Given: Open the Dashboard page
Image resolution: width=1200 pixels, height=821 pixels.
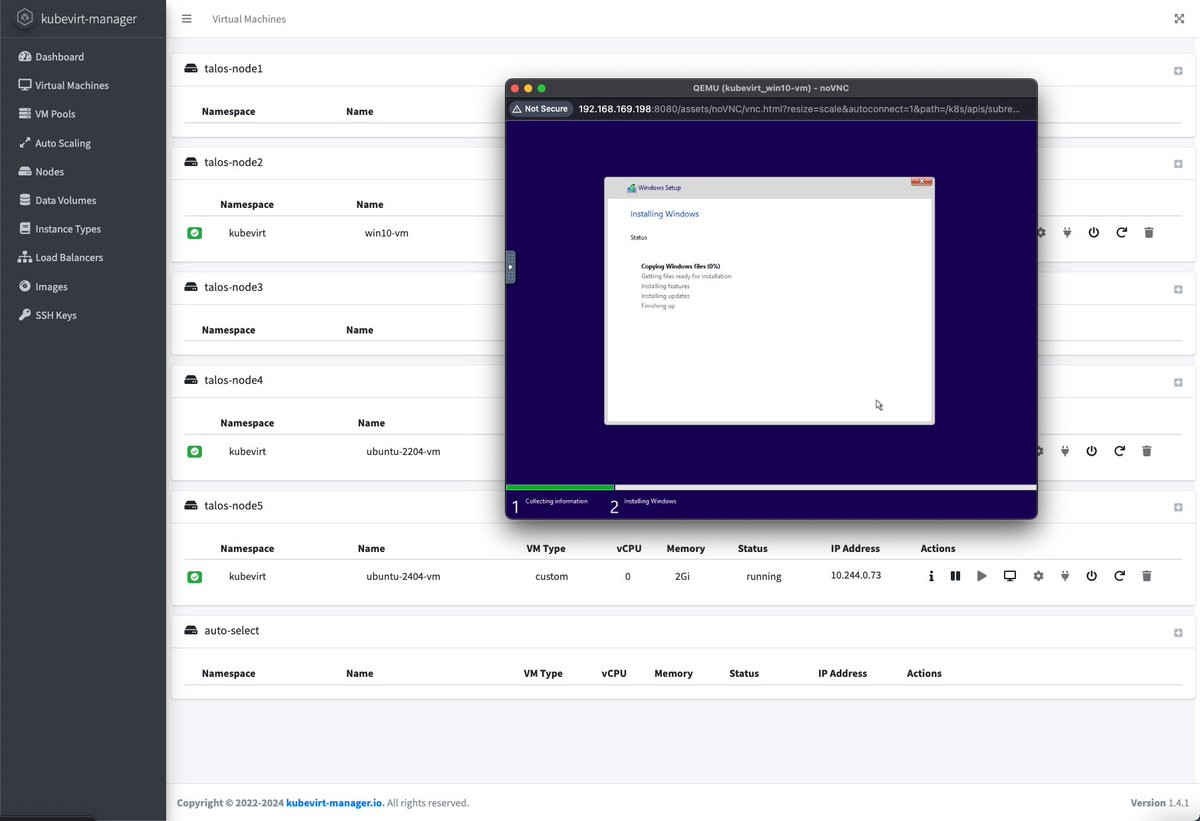Looking at the screenshot, I should click(51, 57).
